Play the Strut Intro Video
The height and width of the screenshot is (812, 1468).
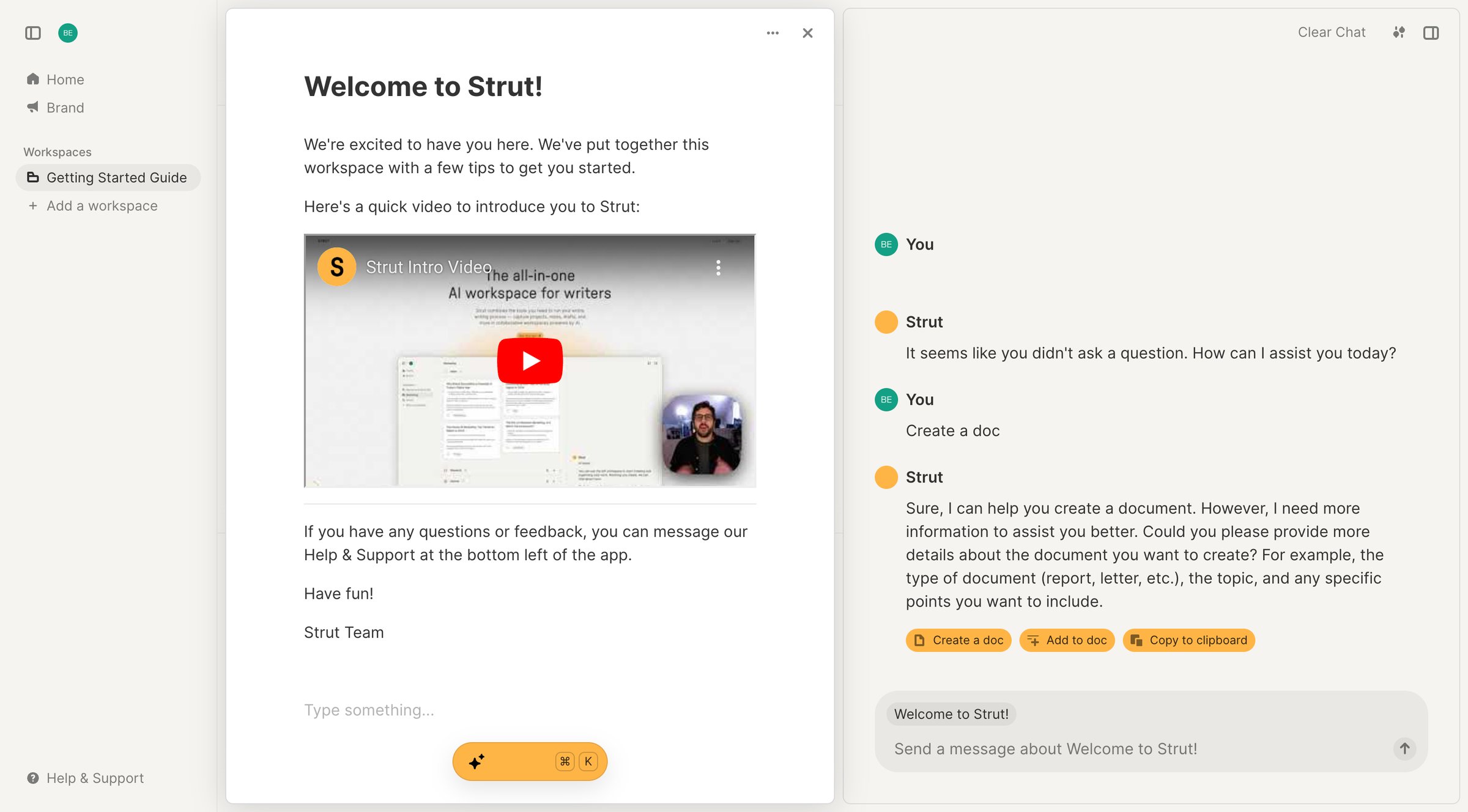[x=530, y=361]
